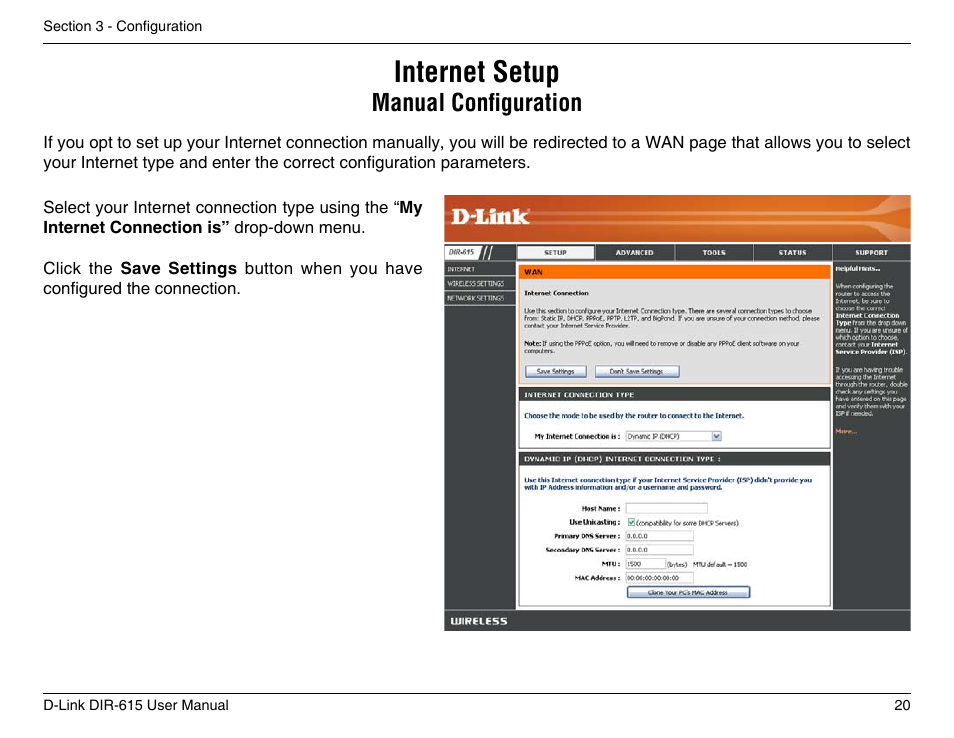Click the More... link in Helpful Hints
Screen dimensions: 954x738
tap(846, 431)
